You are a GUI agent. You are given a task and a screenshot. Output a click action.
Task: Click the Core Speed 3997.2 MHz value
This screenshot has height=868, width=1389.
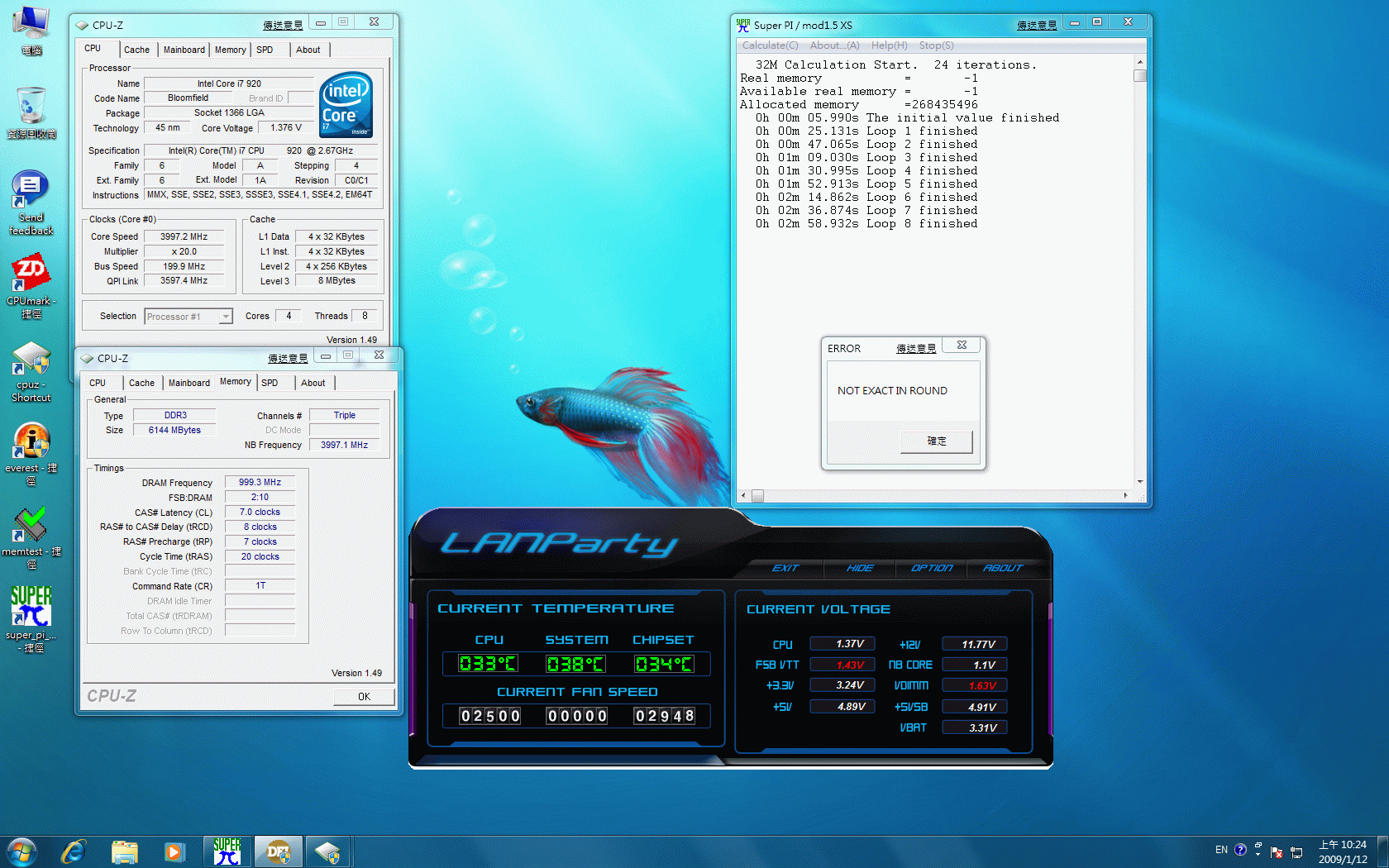pos(184,236)
